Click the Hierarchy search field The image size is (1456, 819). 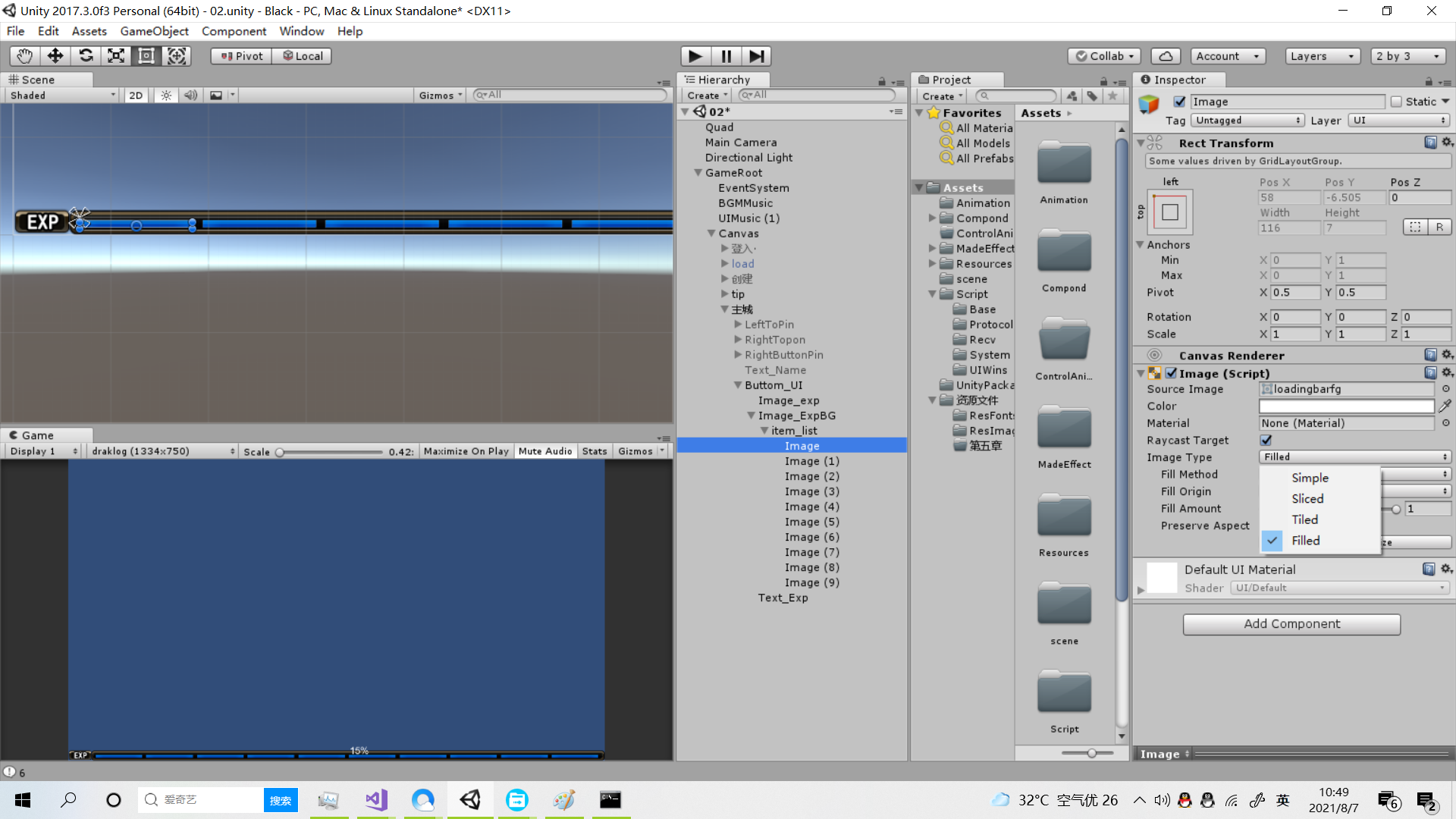[x=815, y=95]
